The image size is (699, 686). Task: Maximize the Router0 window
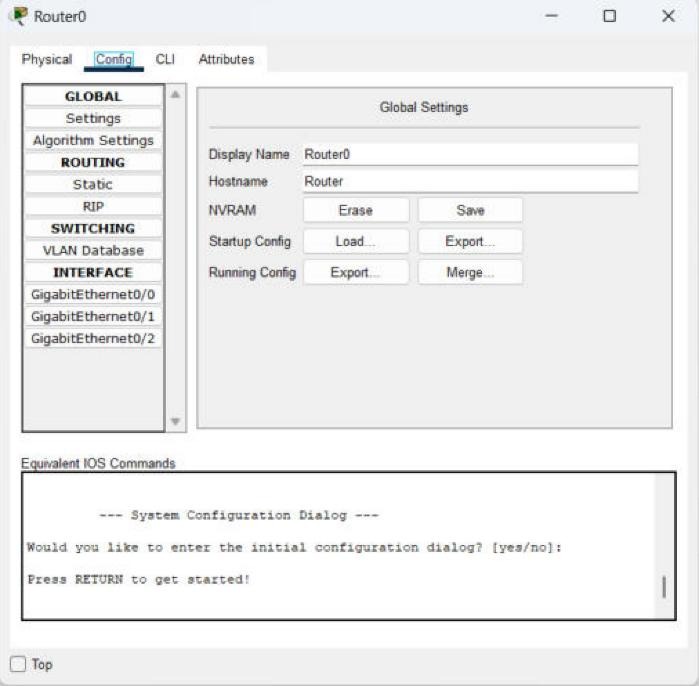pyautogui.click(x=609, y=16)
